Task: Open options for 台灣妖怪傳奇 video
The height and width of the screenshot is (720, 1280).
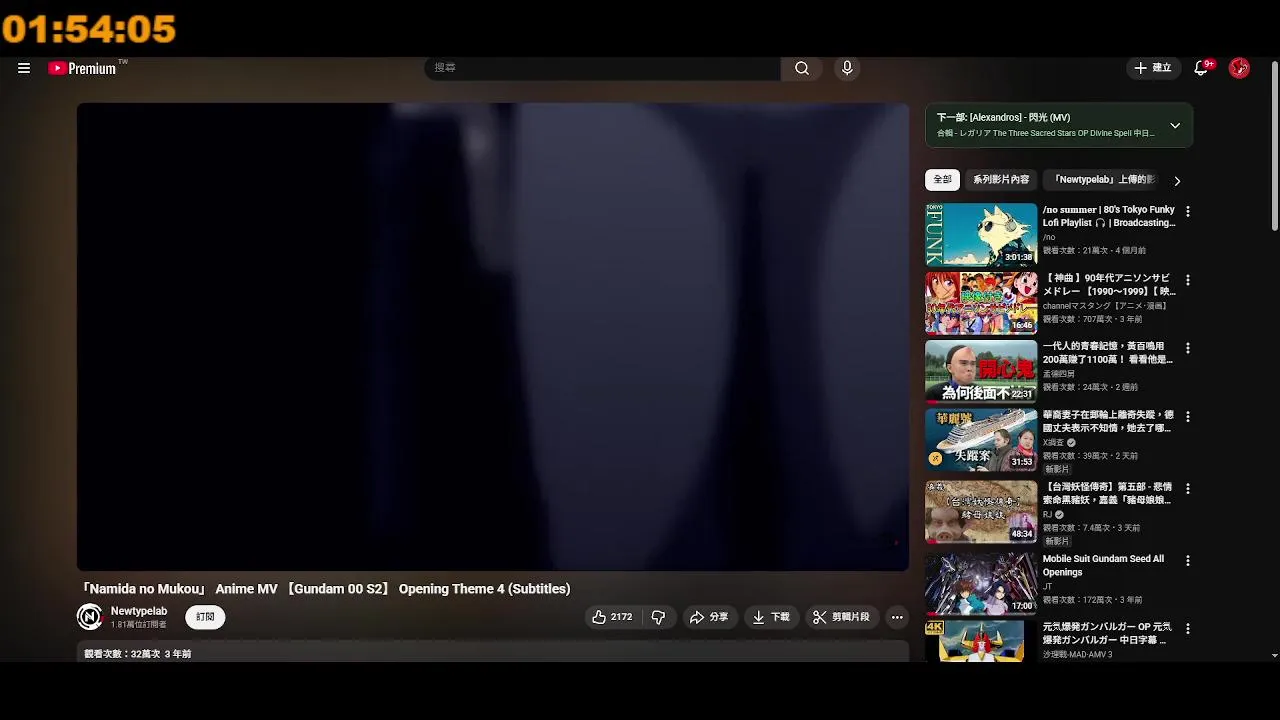Action: [x=1188, y=489]
